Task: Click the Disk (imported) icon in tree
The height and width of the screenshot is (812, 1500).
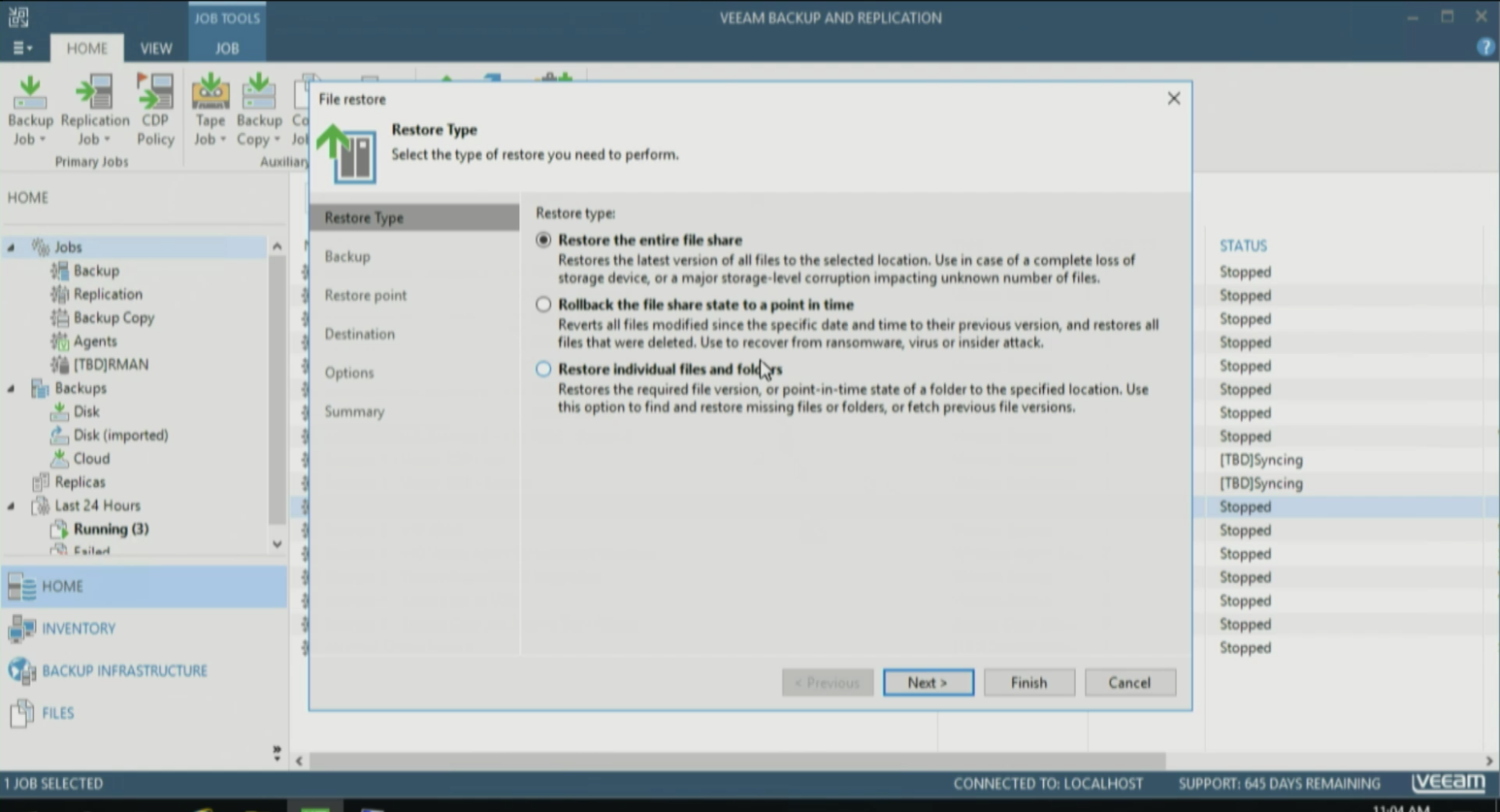Action: (60, 435)
